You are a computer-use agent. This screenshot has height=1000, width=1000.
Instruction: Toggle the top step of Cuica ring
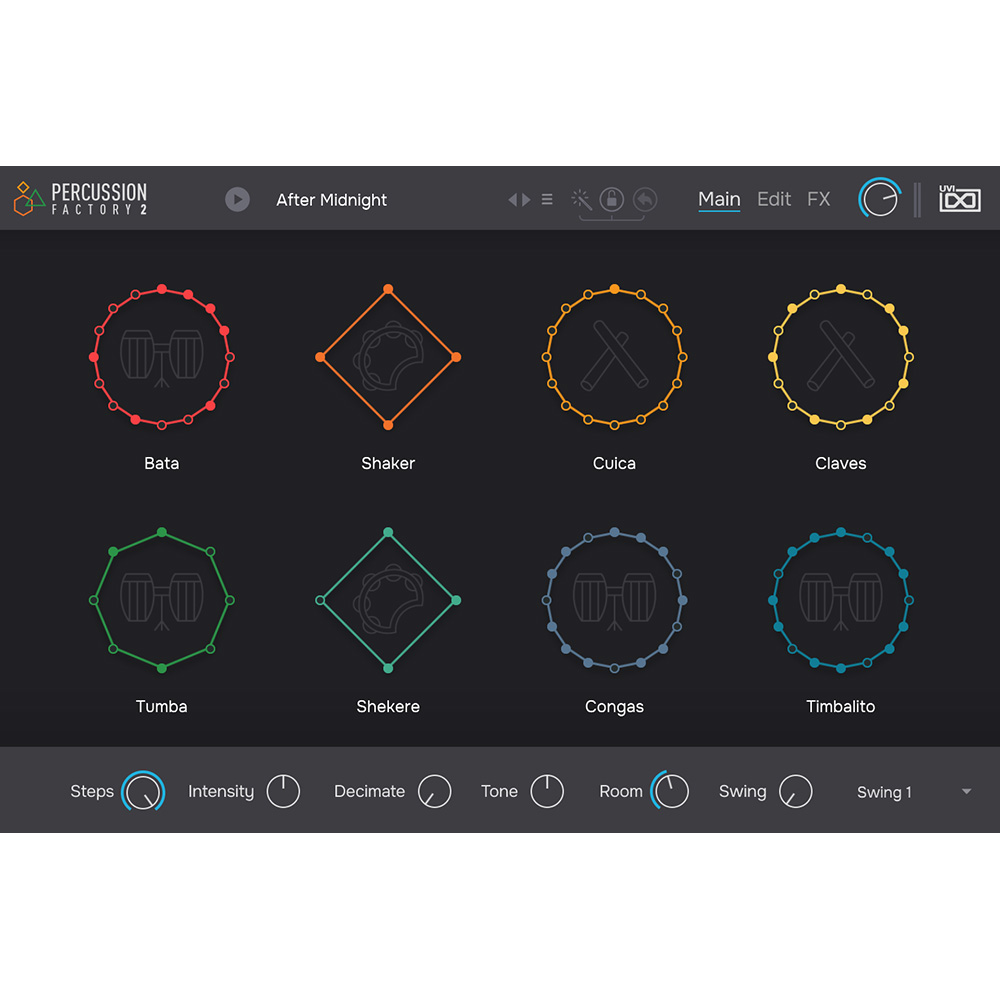614,289
